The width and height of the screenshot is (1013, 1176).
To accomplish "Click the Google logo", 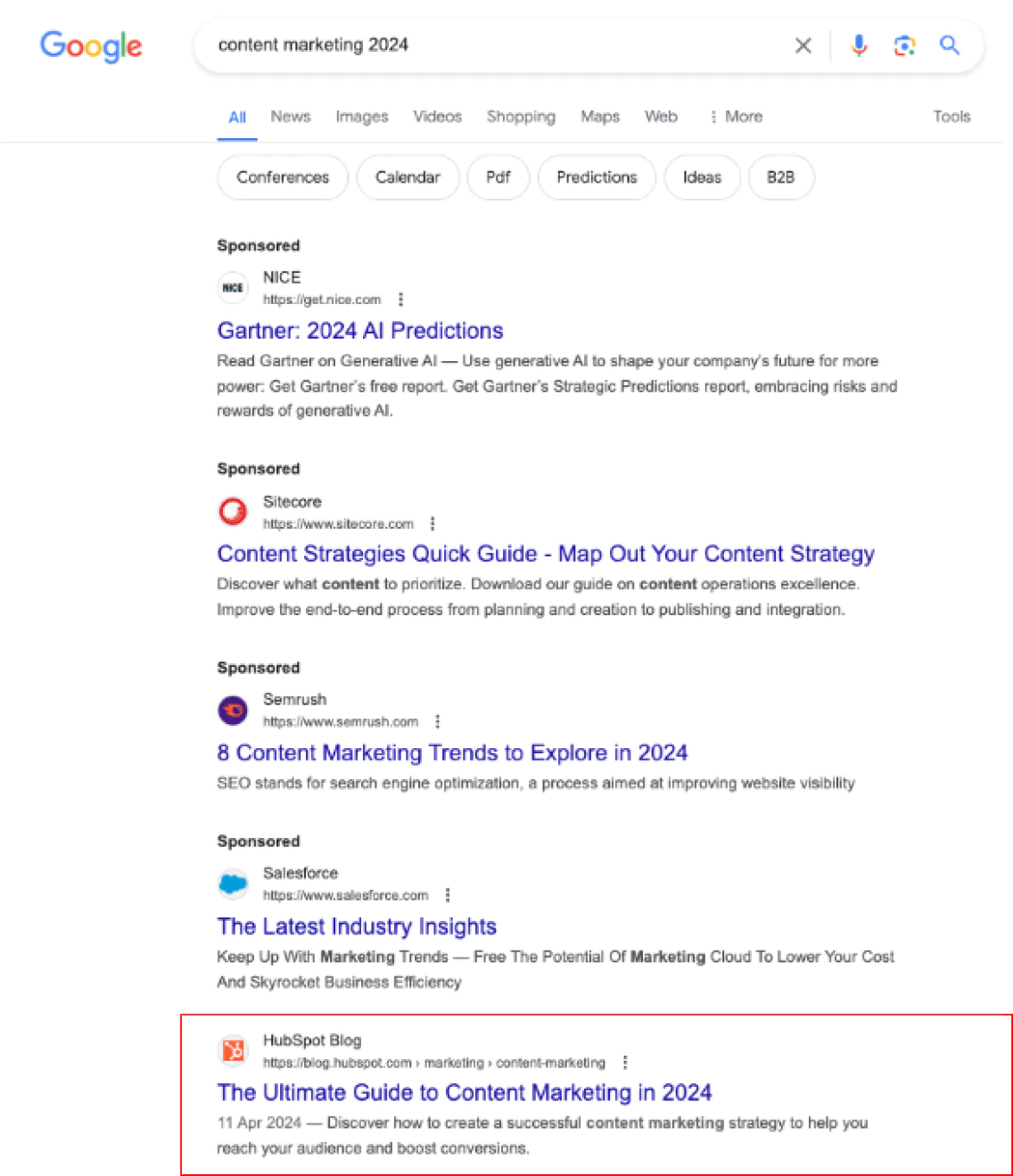I will (91, 46).
